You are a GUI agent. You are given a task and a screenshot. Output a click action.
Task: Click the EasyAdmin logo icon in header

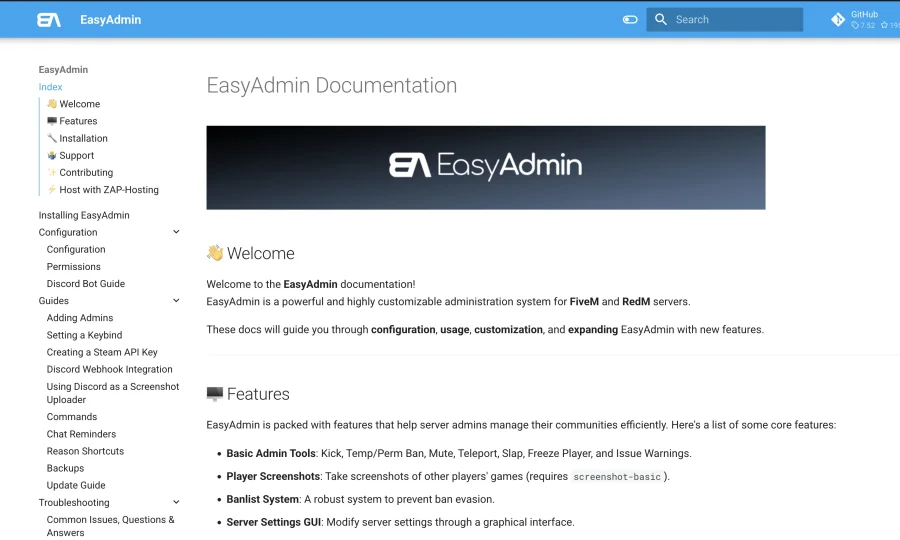click(x=49, y=20)
